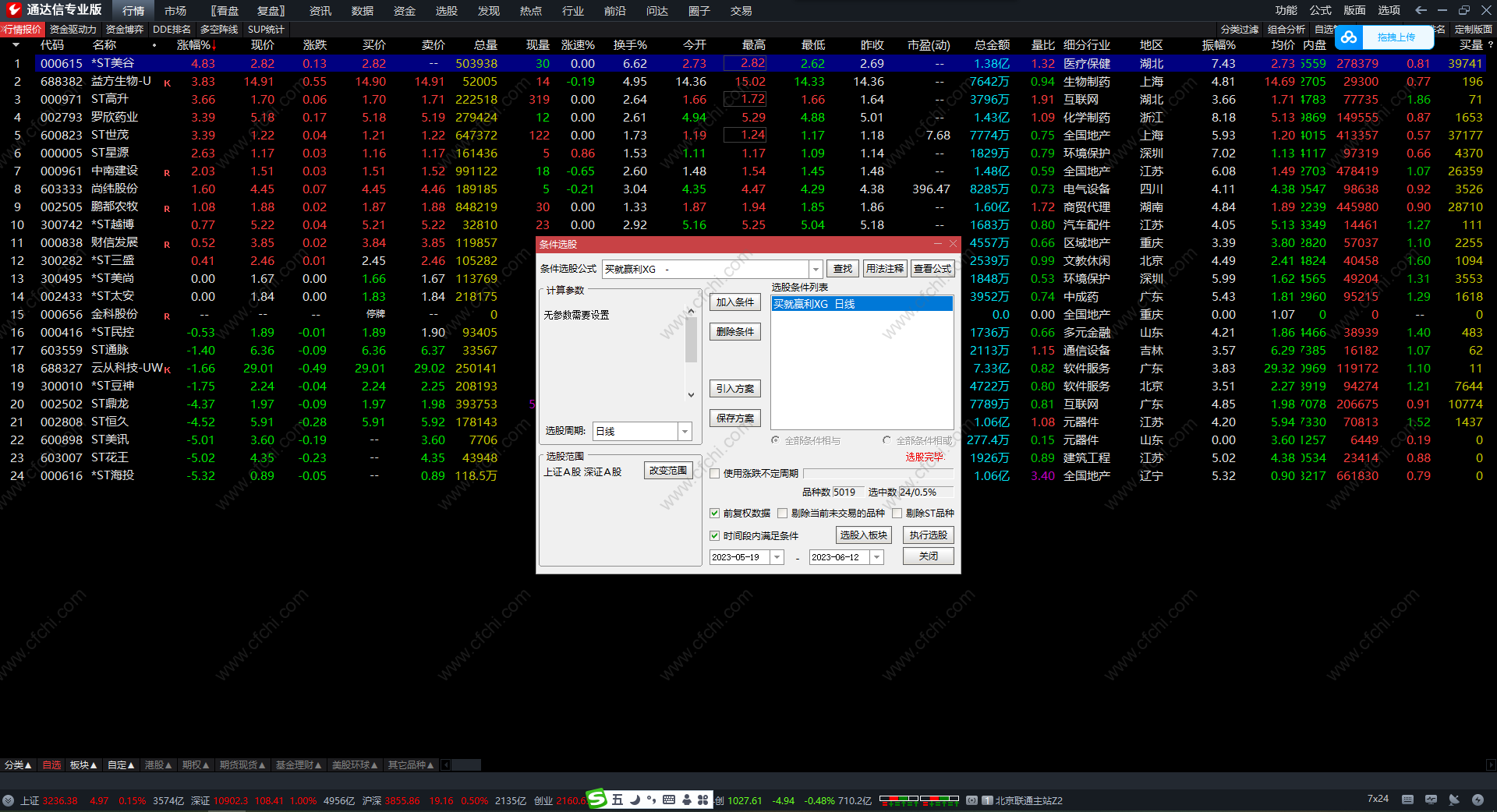Click the Sogou input method S icon
Screen dimensions: 1497x812
596,799
